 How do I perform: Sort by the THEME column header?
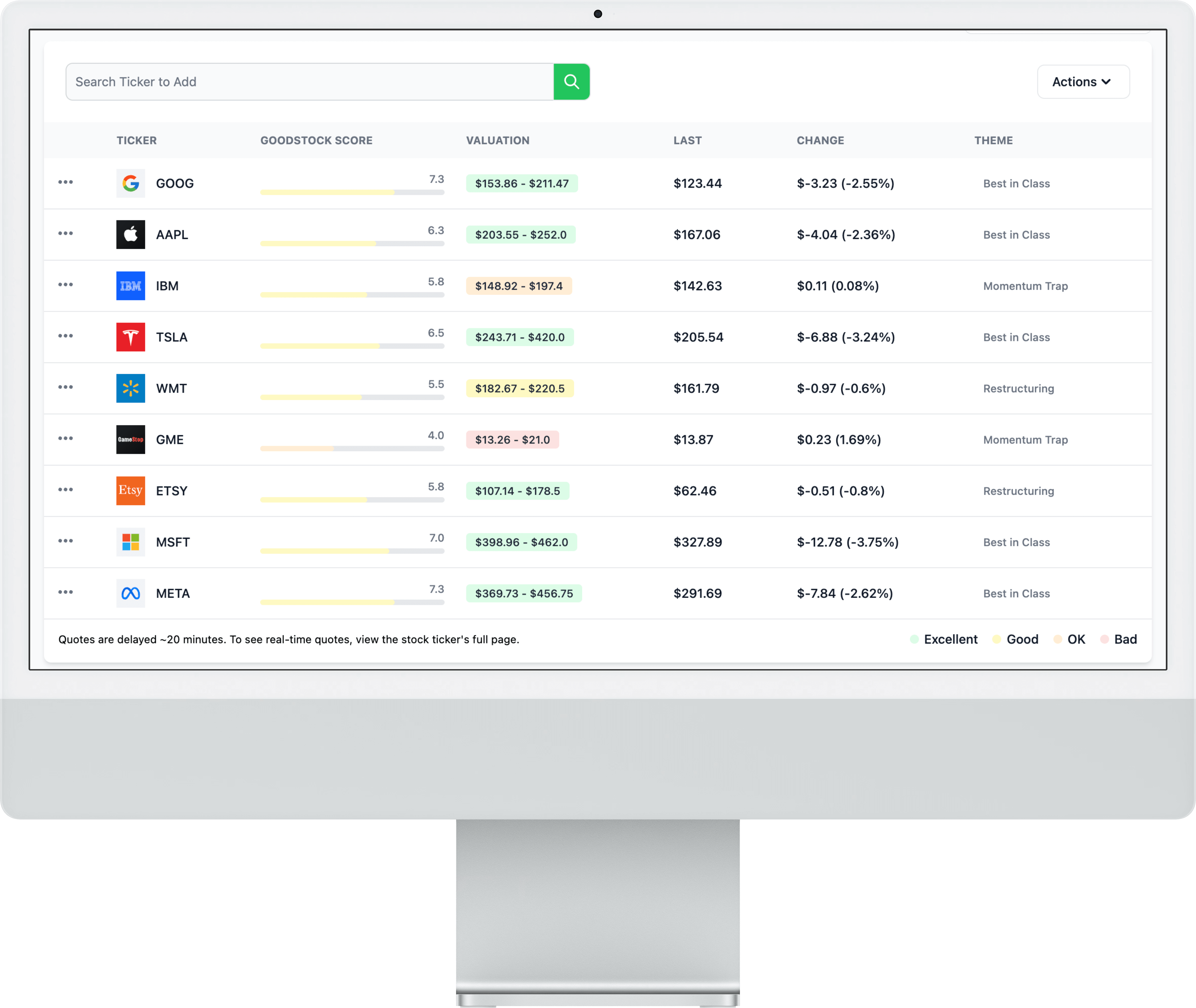coord(993,141)
